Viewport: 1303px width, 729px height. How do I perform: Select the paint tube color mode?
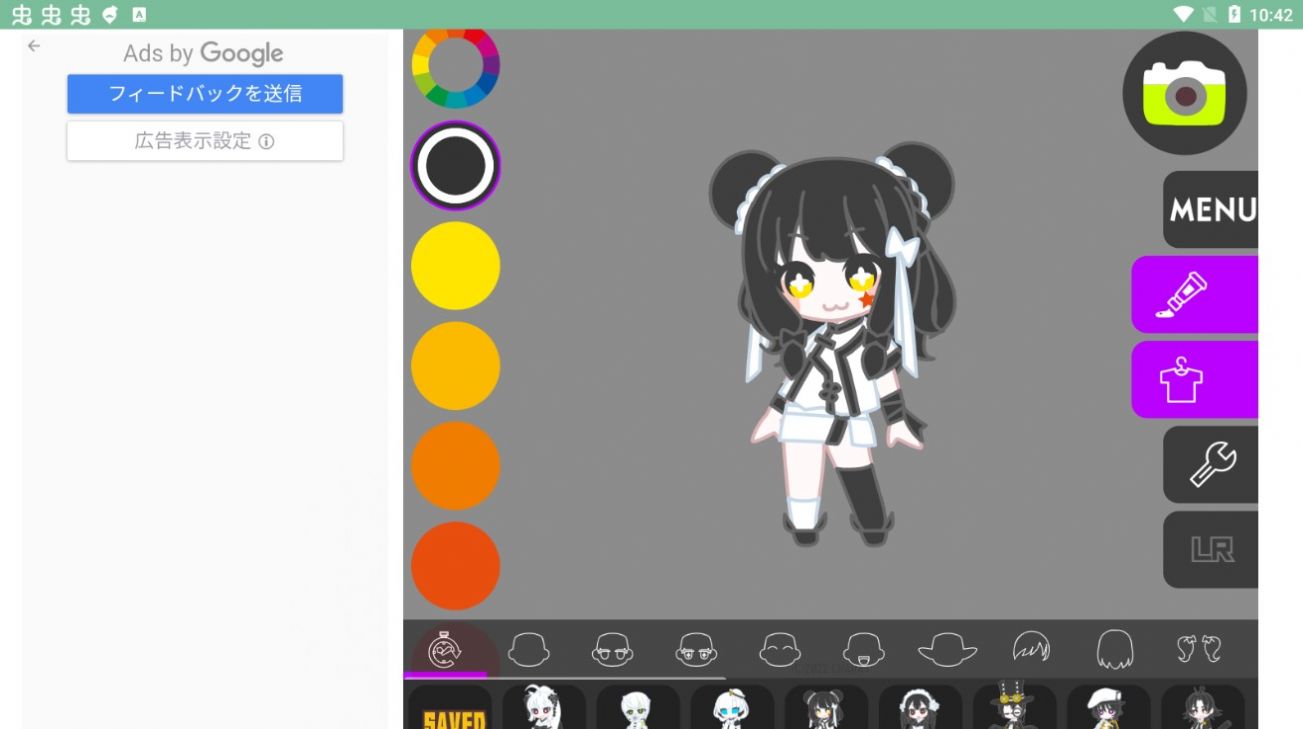point(1194,294)
